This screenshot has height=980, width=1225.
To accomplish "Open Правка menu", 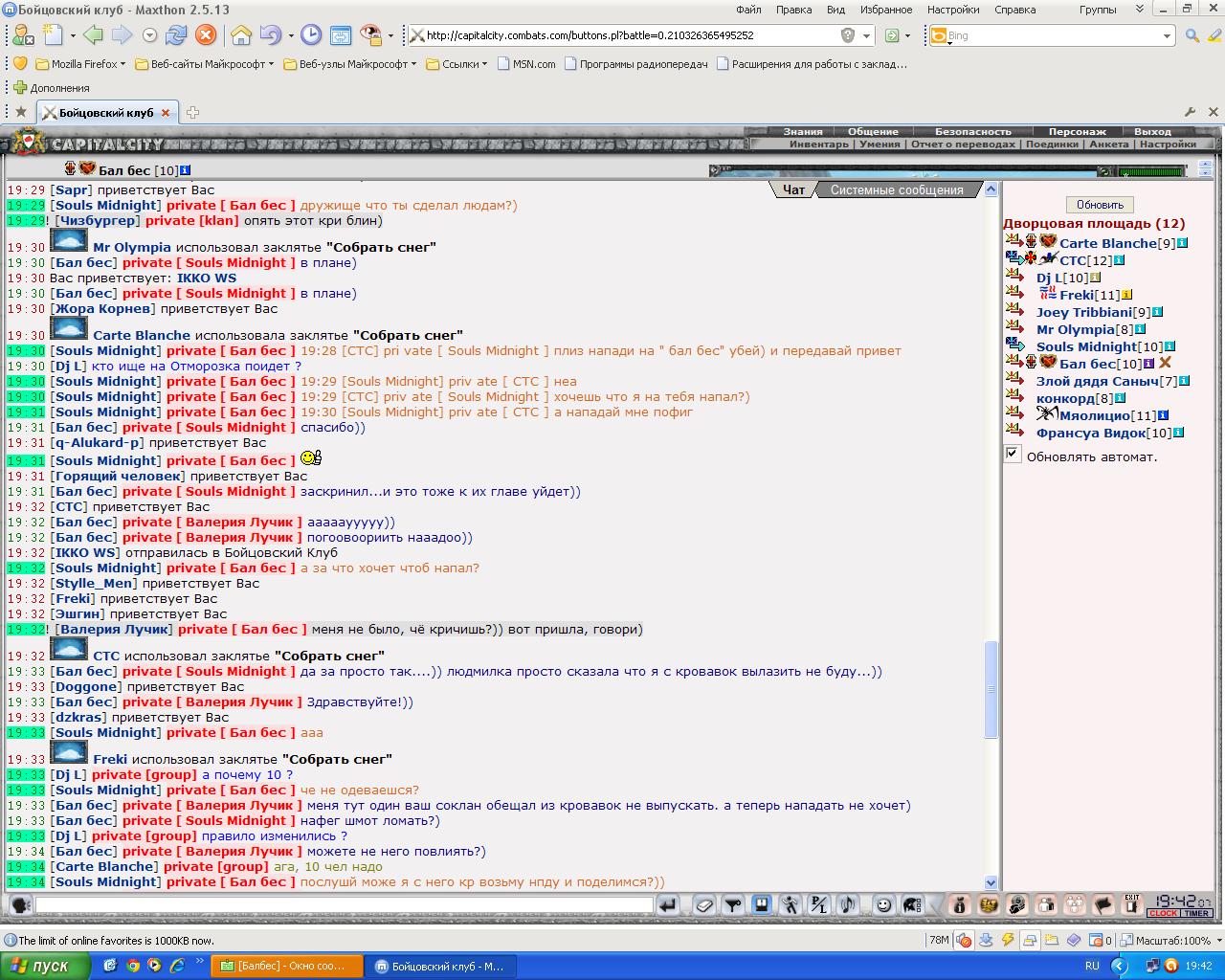I will coord(793,10).
